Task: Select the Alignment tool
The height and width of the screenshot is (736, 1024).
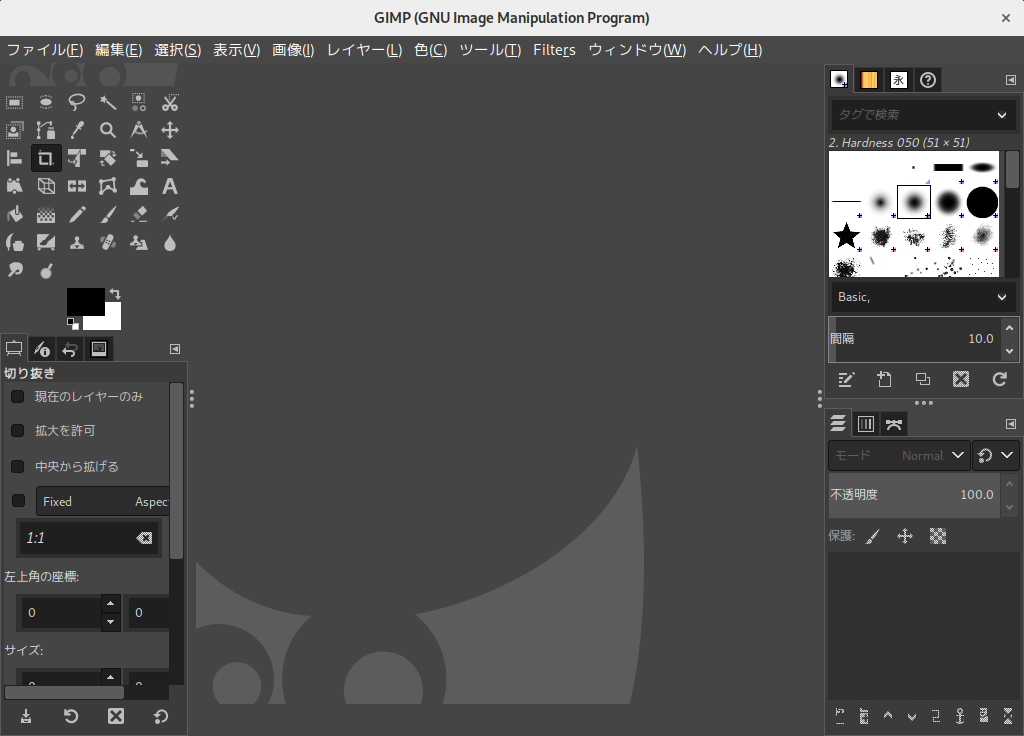Action: coord(14,158)
